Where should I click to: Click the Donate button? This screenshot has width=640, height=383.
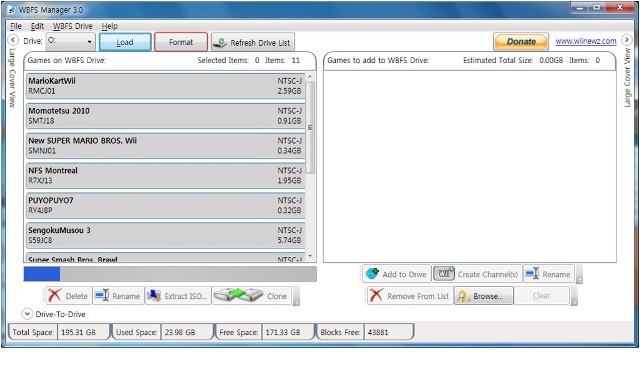pyautogui.click(x=521, y=42)
